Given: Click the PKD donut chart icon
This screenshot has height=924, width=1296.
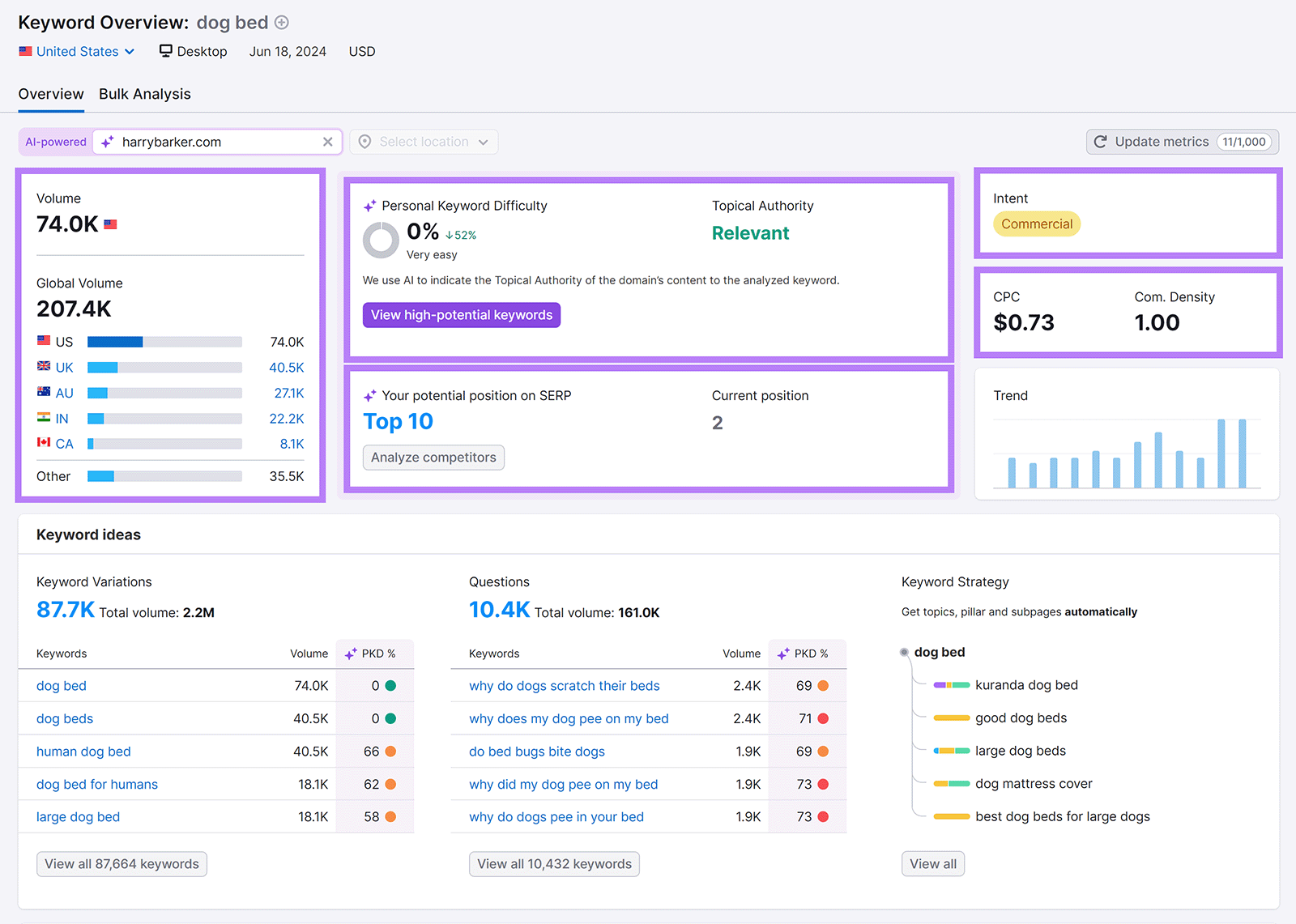Looking at the screenshot, I should 381,240.
